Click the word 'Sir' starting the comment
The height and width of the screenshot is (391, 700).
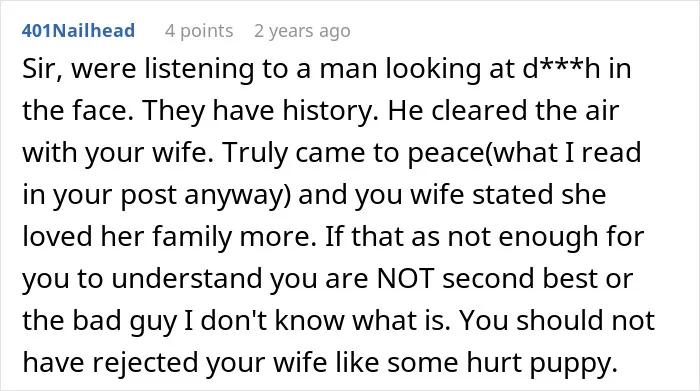(x=38, y=69)
